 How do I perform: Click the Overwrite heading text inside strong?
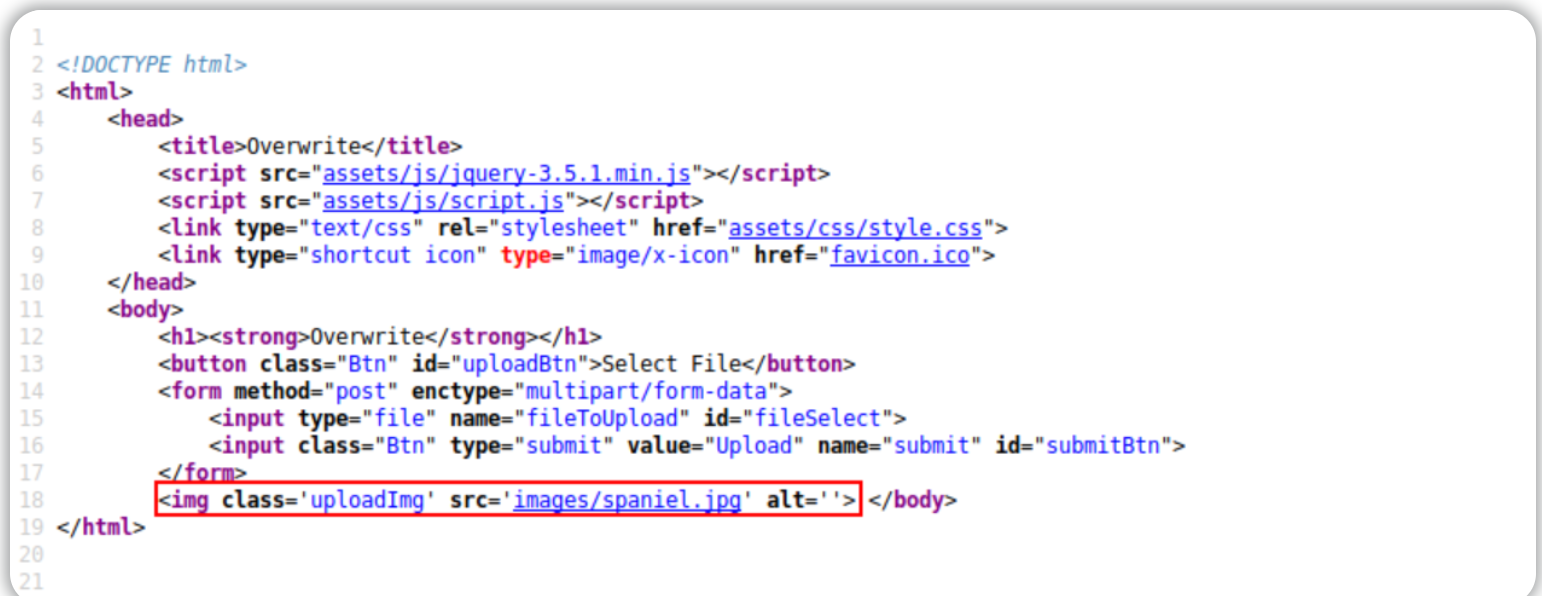[x=367, y=337]
